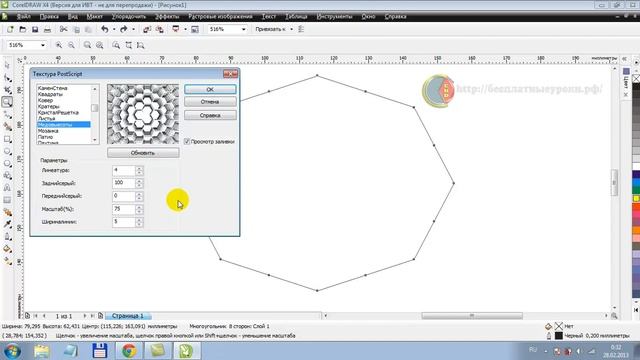Screen dimensions: 640x360
Task: Click the Redo arrow icon
Action: click(123, 29)
